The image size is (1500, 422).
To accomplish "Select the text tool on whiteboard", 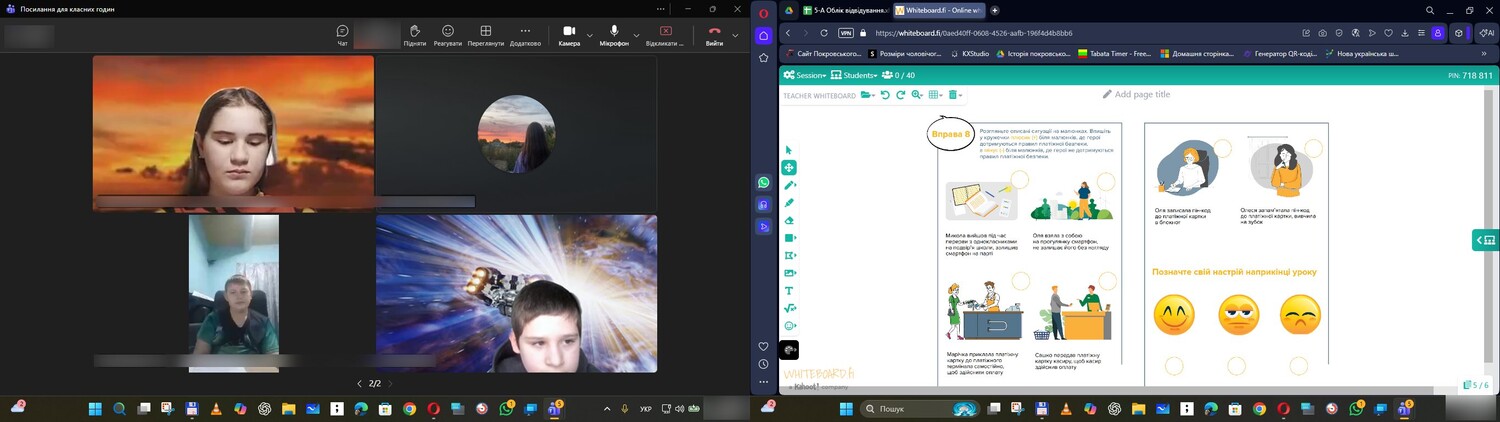I will pos(790,290).
